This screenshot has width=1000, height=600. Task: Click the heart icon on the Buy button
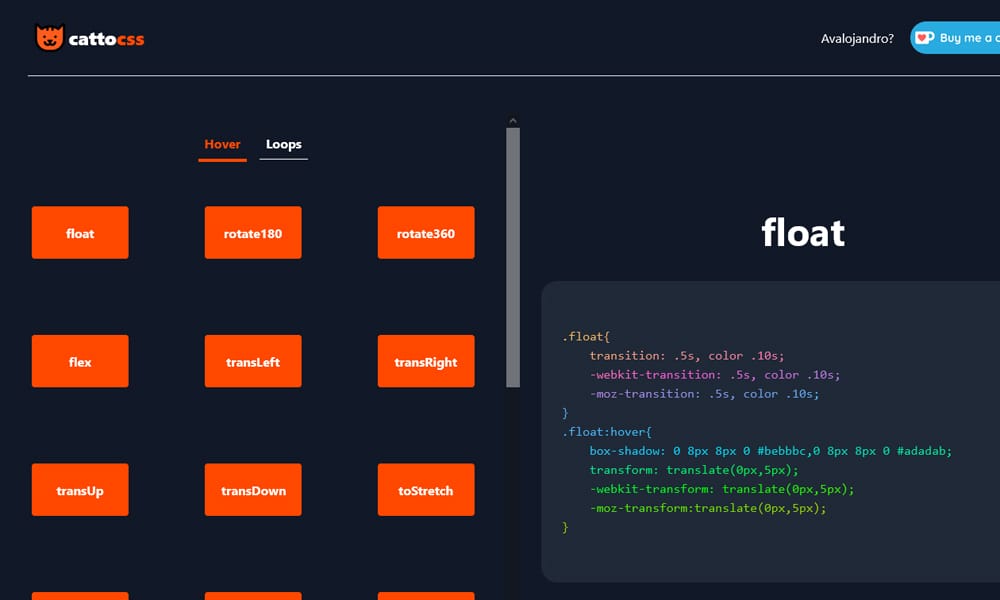(922, 37)
